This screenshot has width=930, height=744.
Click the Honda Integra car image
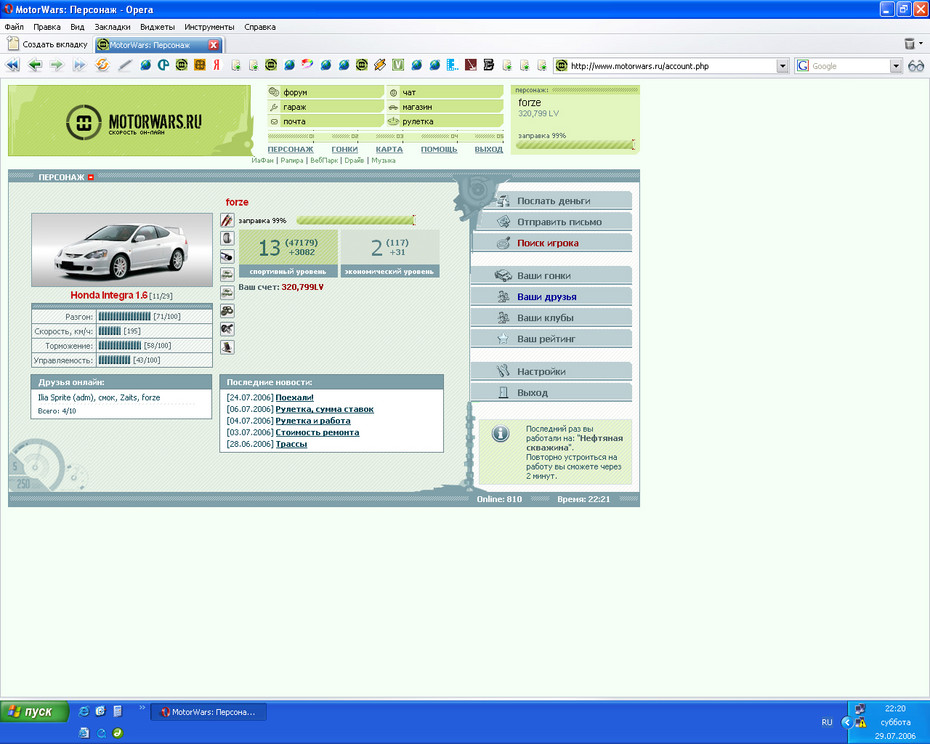(x=122, y=250)
